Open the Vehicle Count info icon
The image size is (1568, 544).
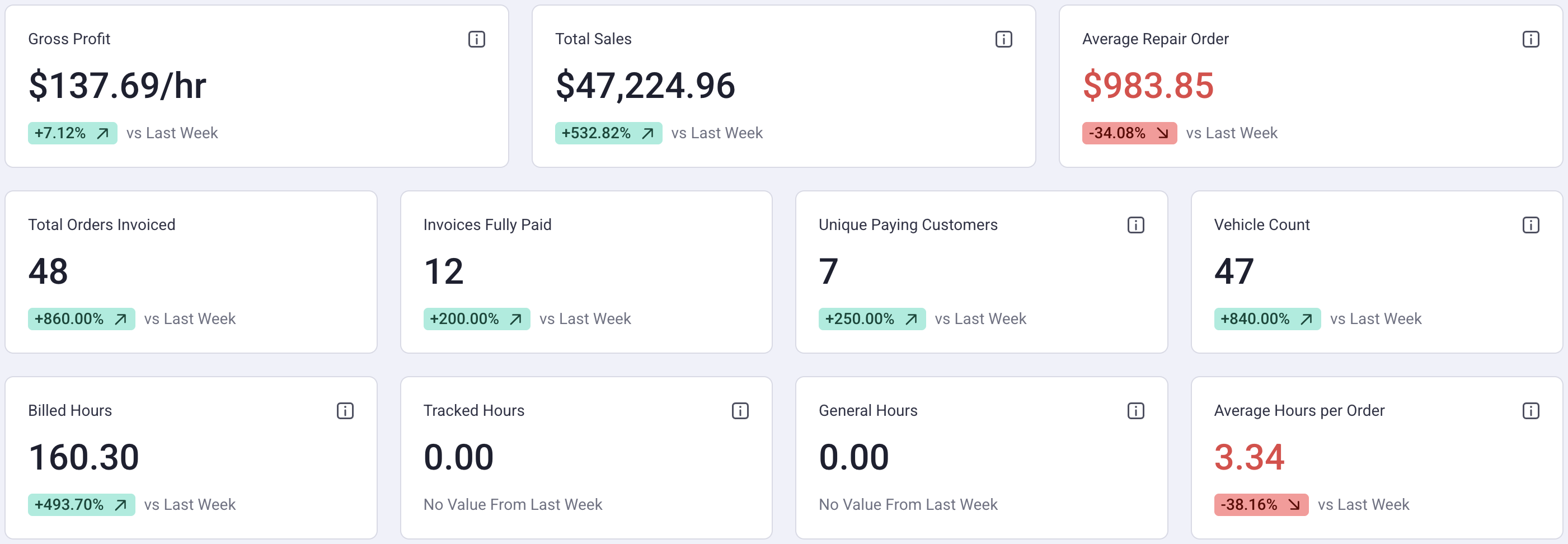1531,225
